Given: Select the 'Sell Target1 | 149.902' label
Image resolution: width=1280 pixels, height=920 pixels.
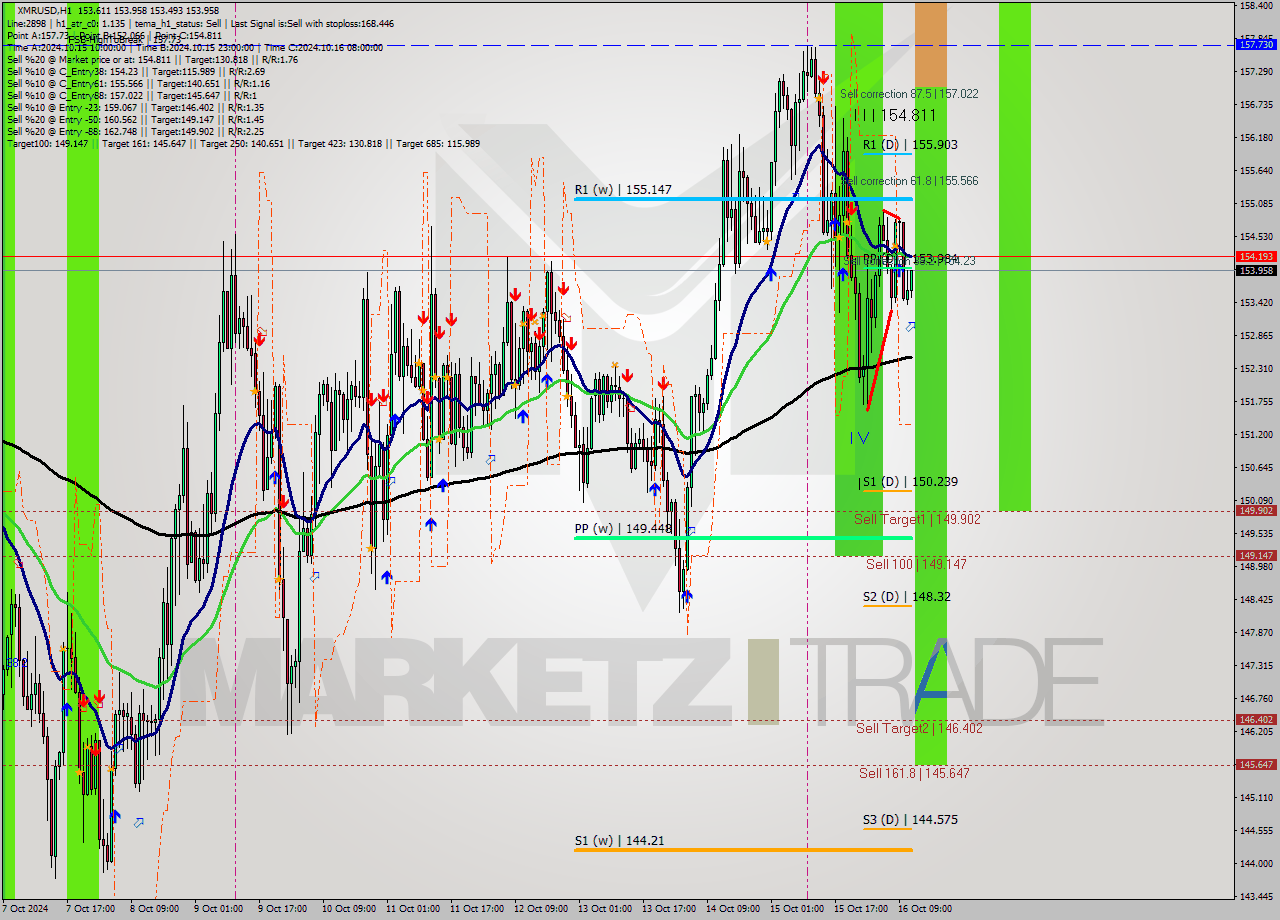Looking at the screenshot, I should pyautogui.click(x=917, y=520).
